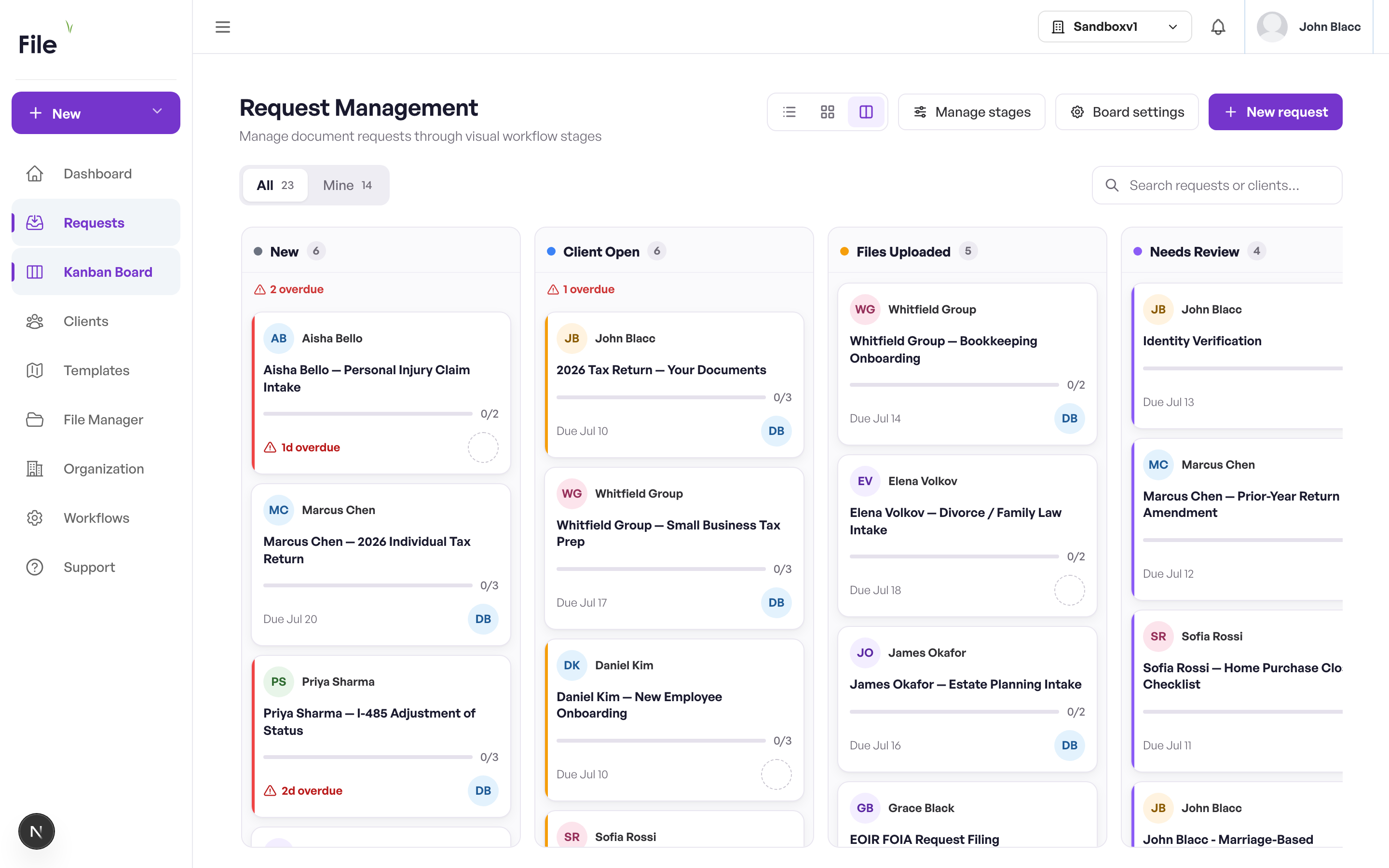Click DB assignee on Priya Sharma card
This screenshot has width=1389, height=868.
[x=483, y=790]
